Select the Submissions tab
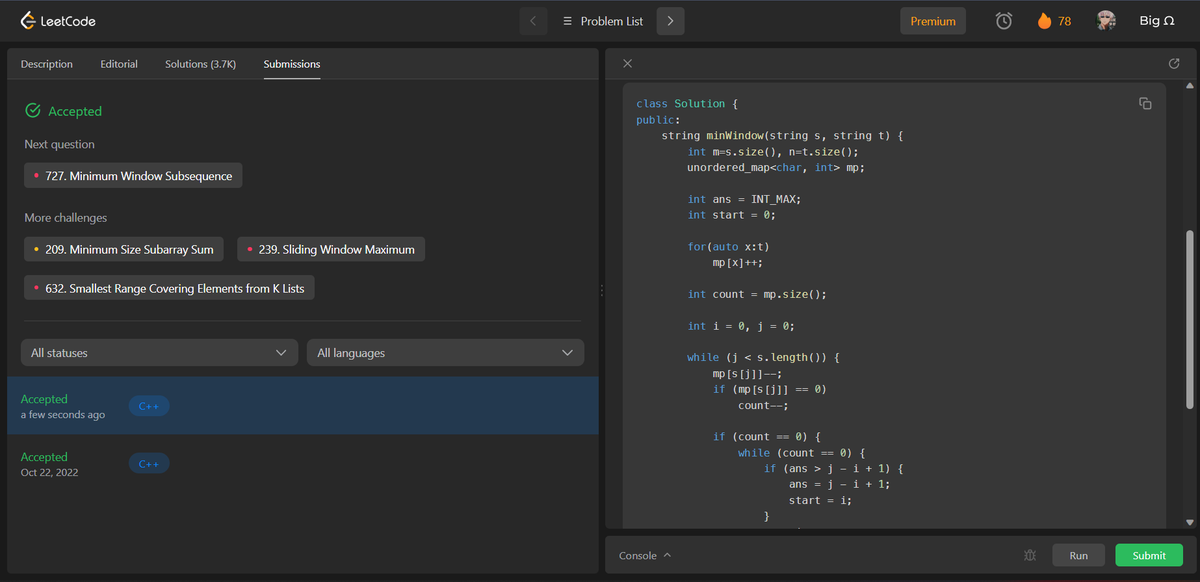This screenshot has height=582, width=1200. (292, 64)
